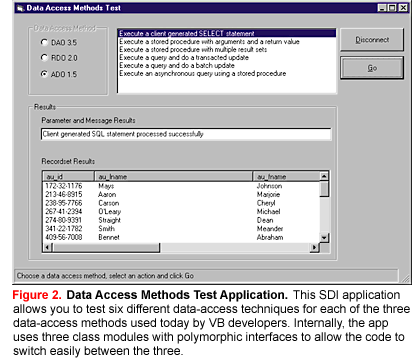The width and height of the screenshot is (412, 362).
Task: Click the cell 409-56-7008
Action: click(64, 237)
